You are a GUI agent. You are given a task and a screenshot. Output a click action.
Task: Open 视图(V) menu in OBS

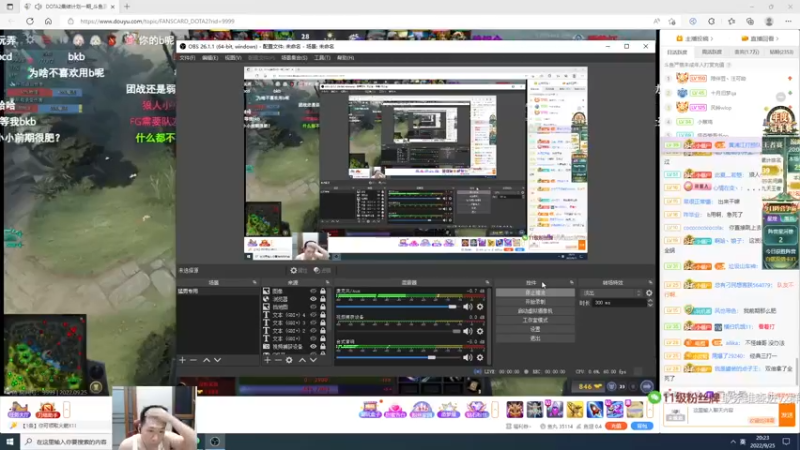[233, 58]
